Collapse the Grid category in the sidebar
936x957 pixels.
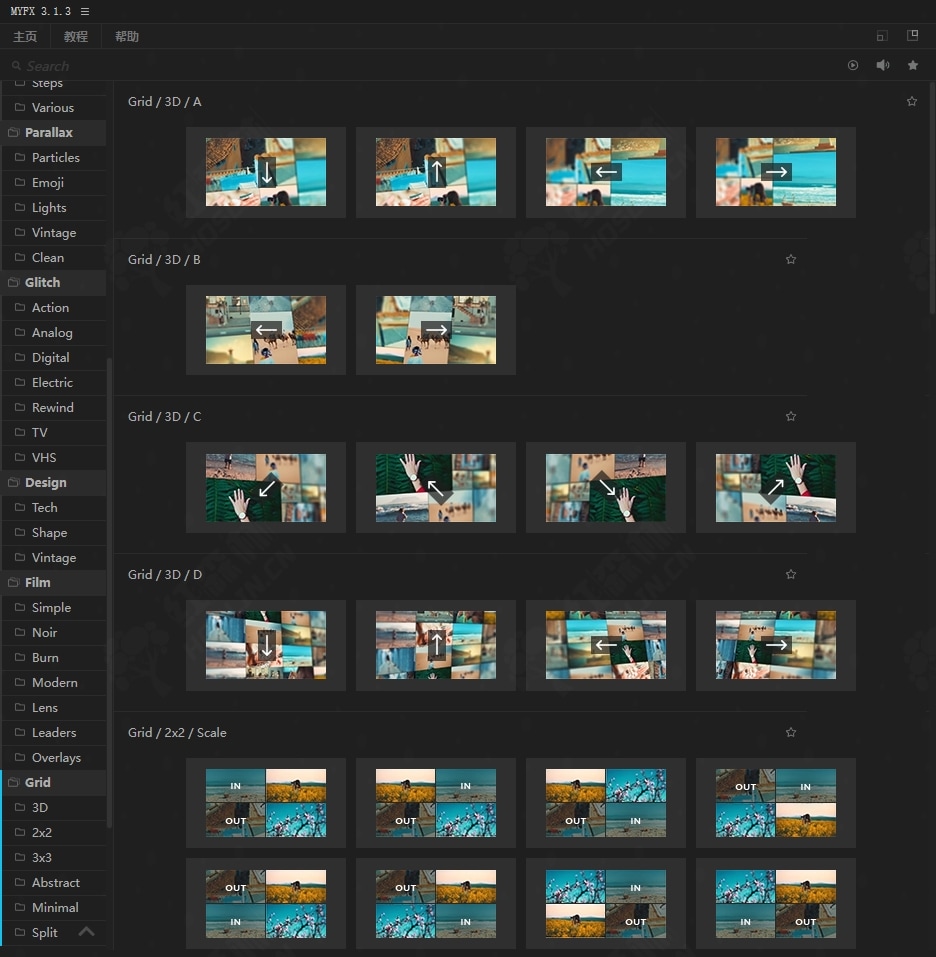pyautogui.click(x=37, y=782)
